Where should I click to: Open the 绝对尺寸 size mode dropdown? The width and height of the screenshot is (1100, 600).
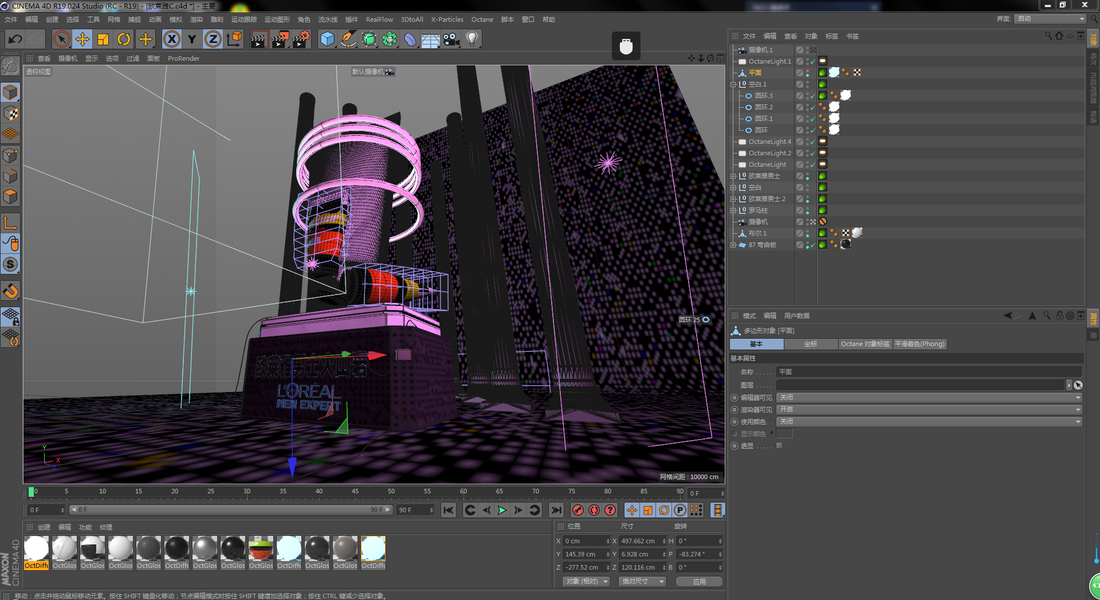(642, 581)
